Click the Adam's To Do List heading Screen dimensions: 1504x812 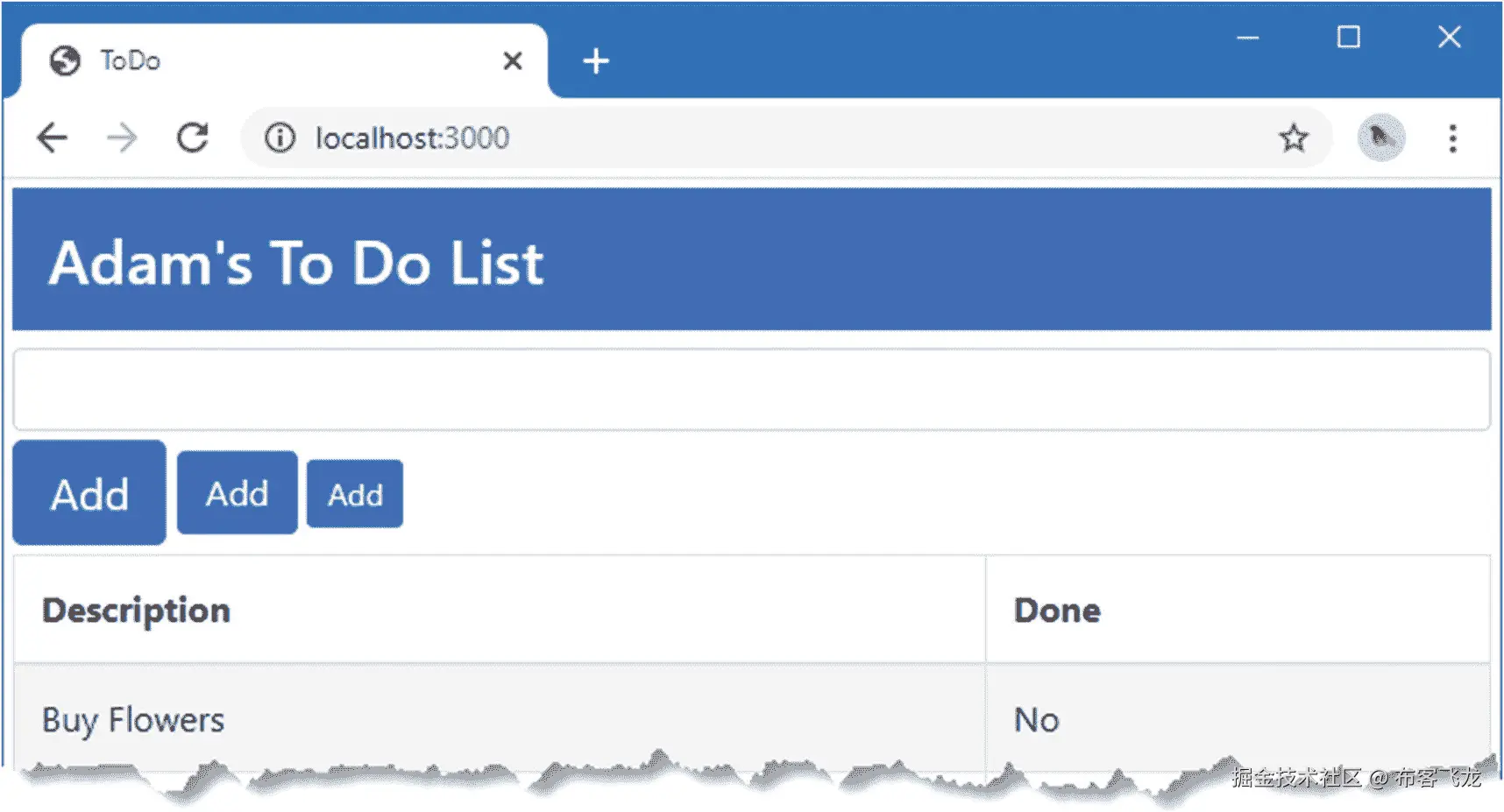coord(296,263)
